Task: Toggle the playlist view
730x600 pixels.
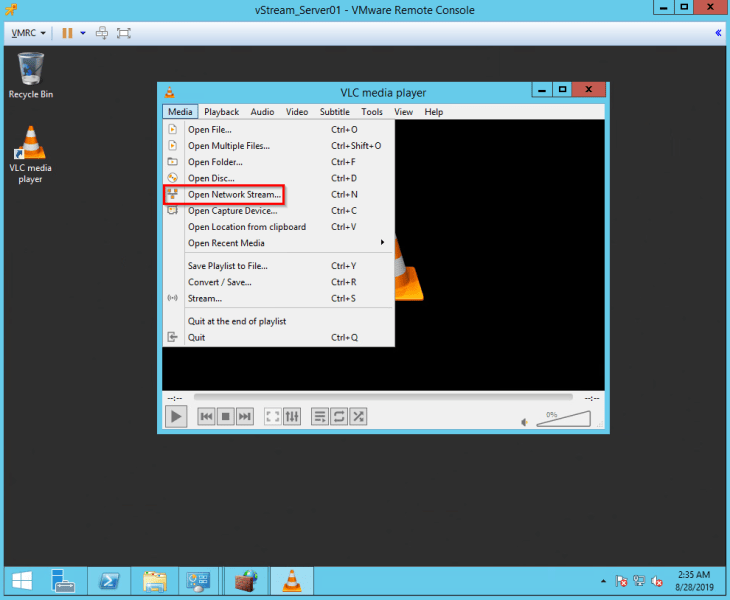Action: (320, 416)
